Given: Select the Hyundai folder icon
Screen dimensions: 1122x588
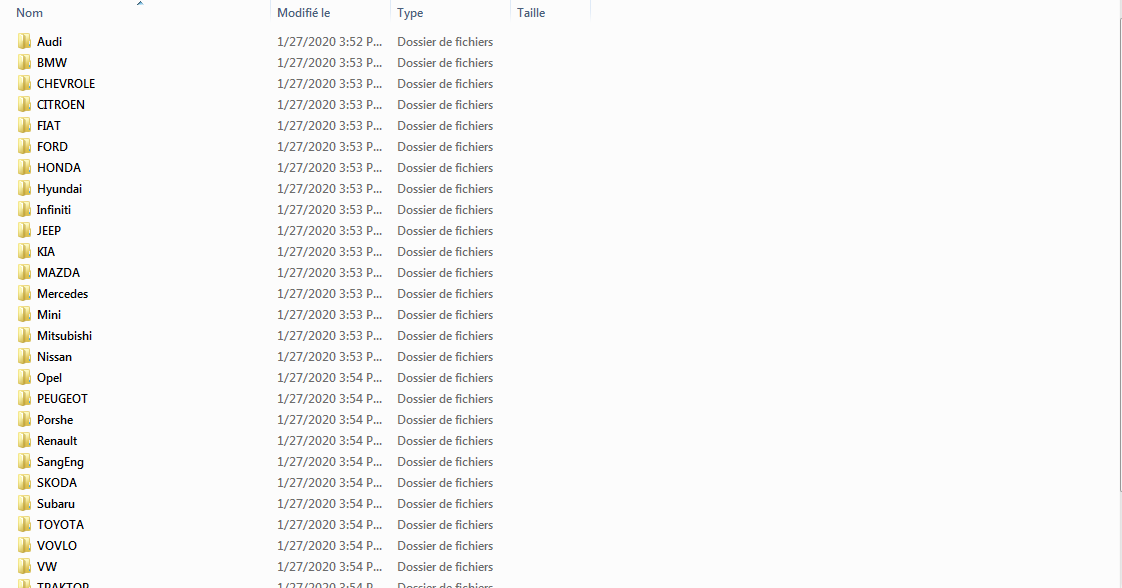Looking at the screenshot, I should (24, 188).
